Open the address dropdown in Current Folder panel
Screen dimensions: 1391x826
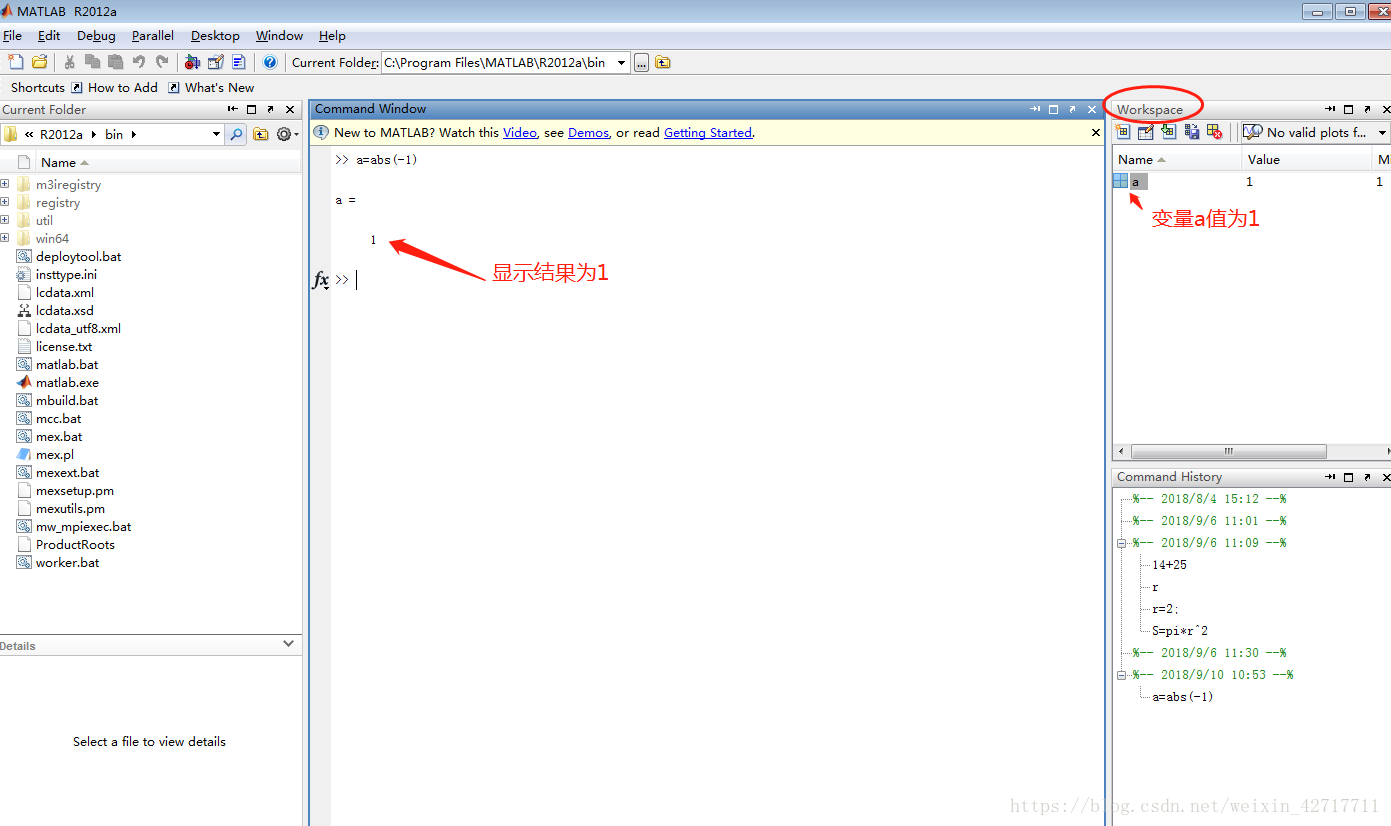point(216,134)
